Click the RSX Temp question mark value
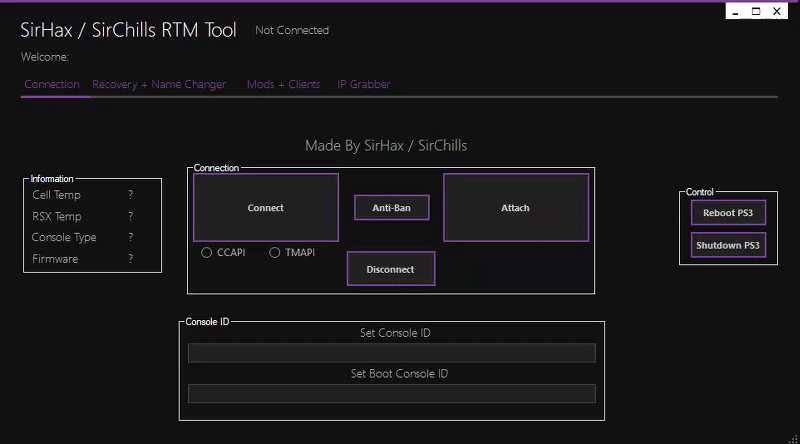This screenshot has height=444, width=800. pos(131,216)
